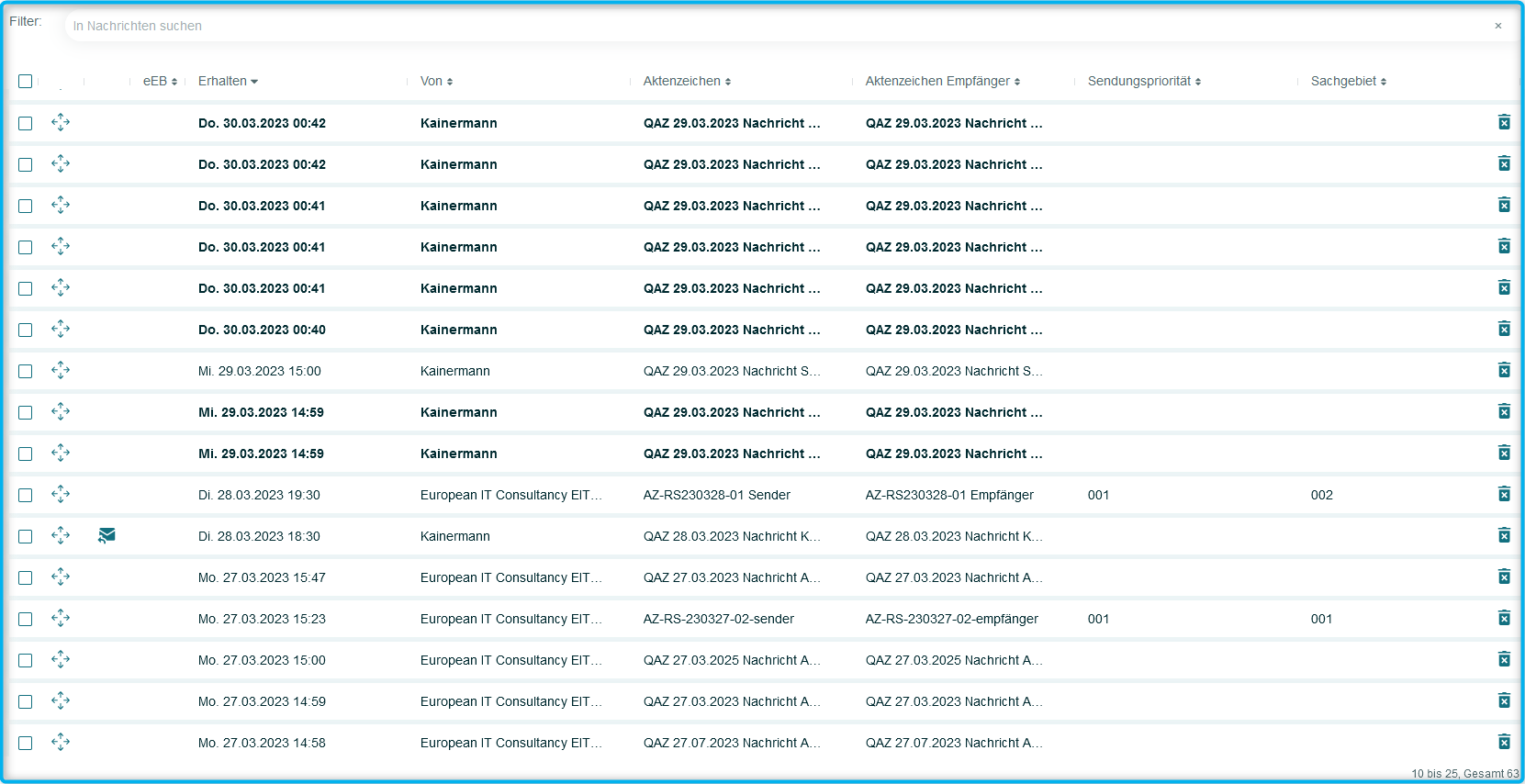Click date 'Mi. 29.03.2023 15:00'

point(259,371)
